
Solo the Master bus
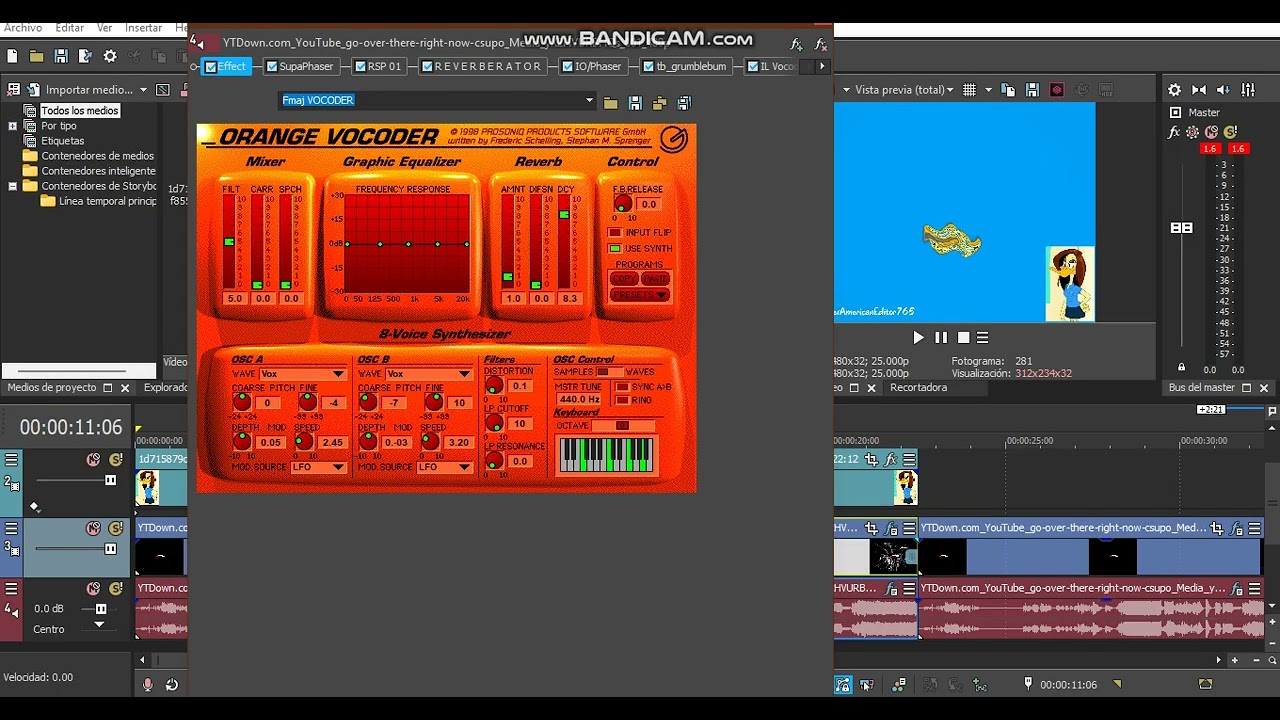coord(1231,132)
